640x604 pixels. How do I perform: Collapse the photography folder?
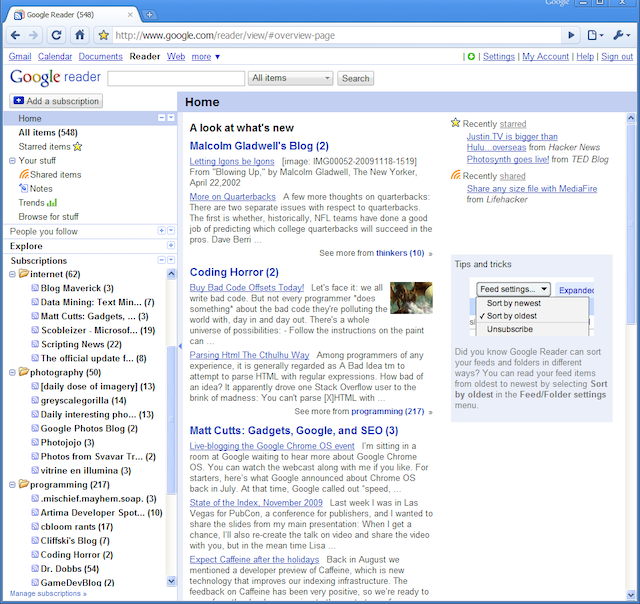pyautogui.click(x=12, y=372)
